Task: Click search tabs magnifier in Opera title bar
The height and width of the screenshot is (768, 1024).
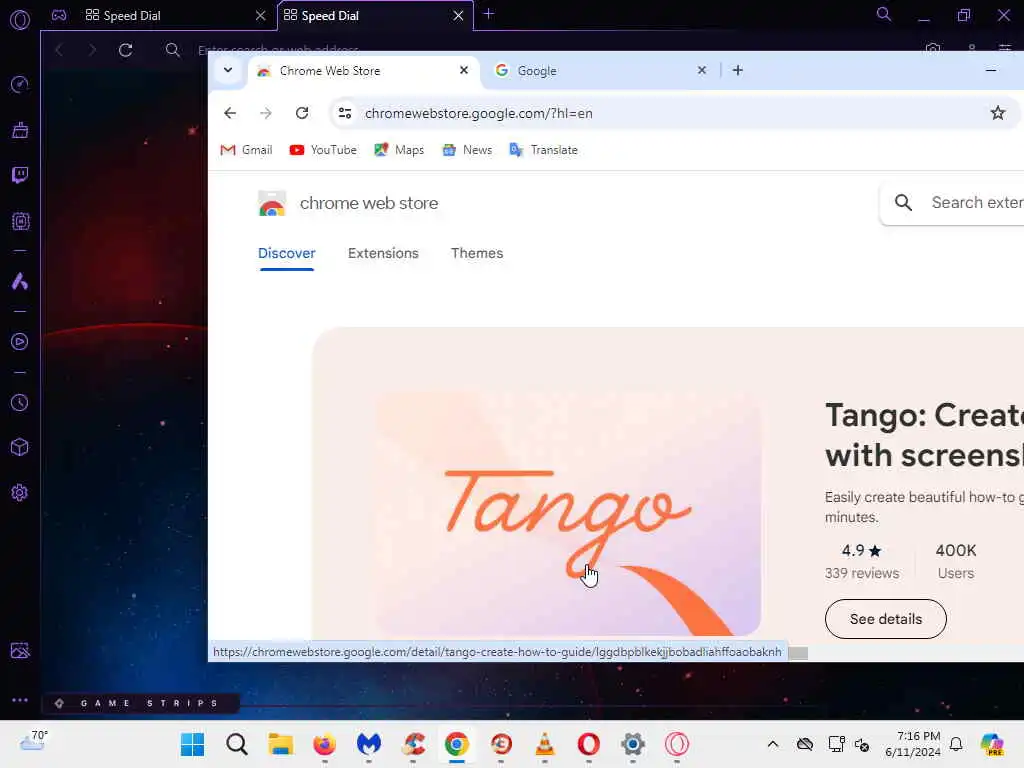Action: [884, 14]
